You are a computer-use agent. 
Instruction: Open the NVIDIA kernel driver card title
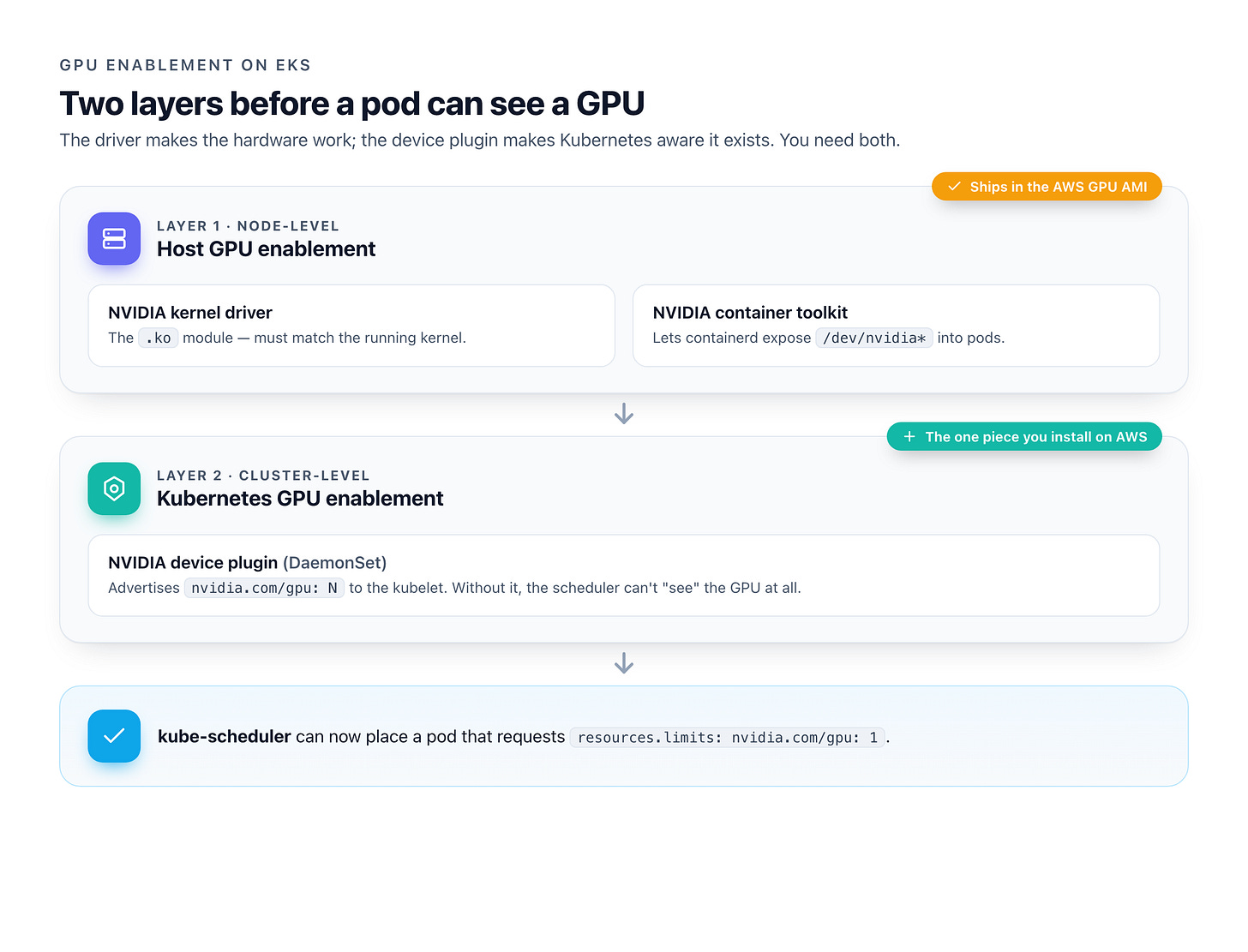point(190,313)
